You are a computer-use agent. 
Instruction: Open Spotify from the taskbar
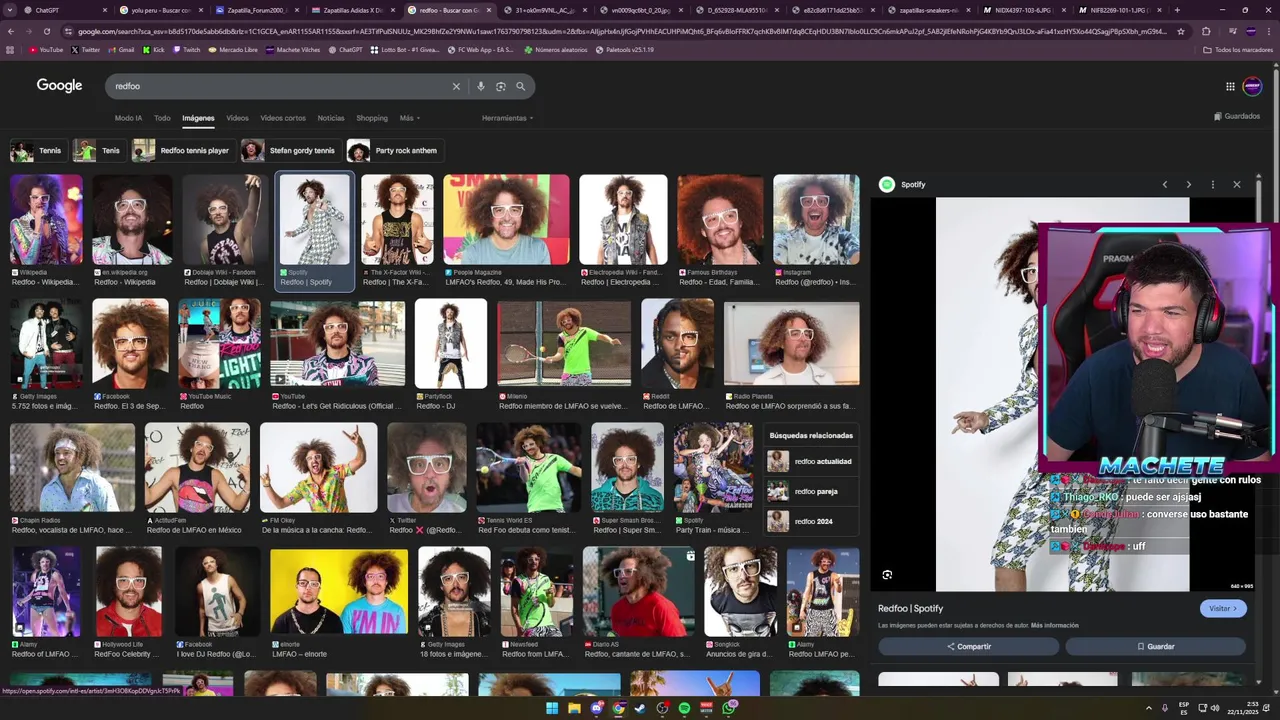tap(684, 708)
